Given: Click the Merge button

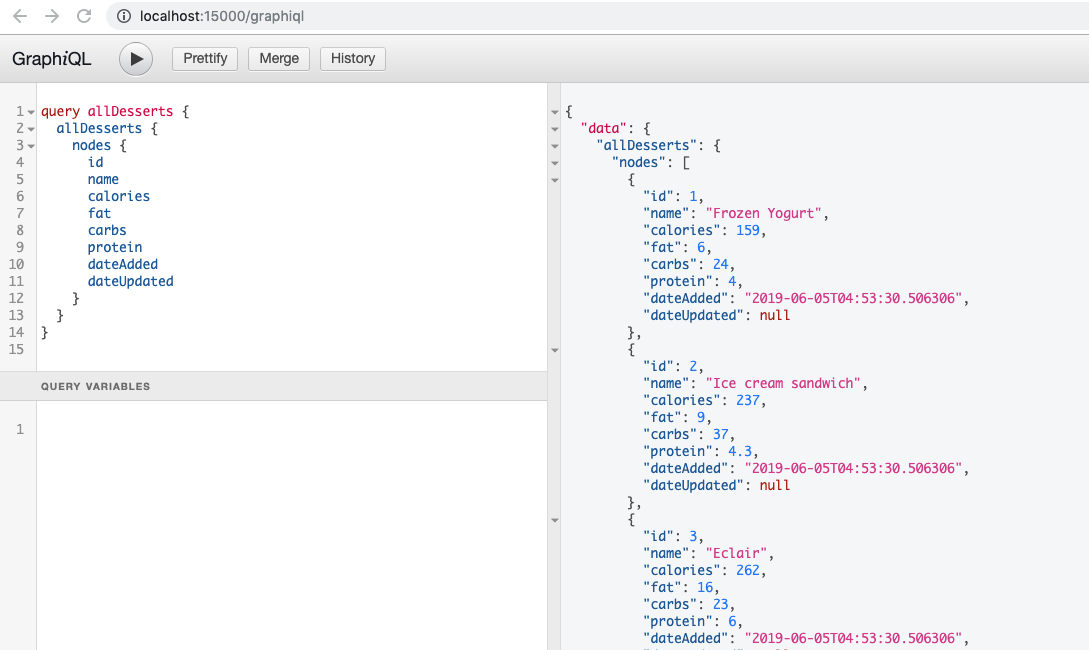Looking at the screenshot, I should pos(278,58).
